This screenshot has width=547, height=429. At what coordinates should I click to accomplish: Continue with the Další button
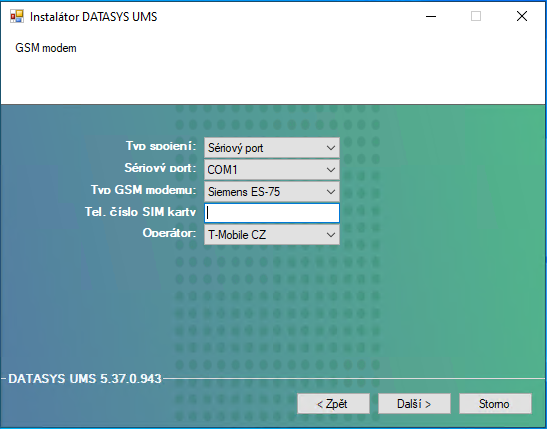(414, 404)
